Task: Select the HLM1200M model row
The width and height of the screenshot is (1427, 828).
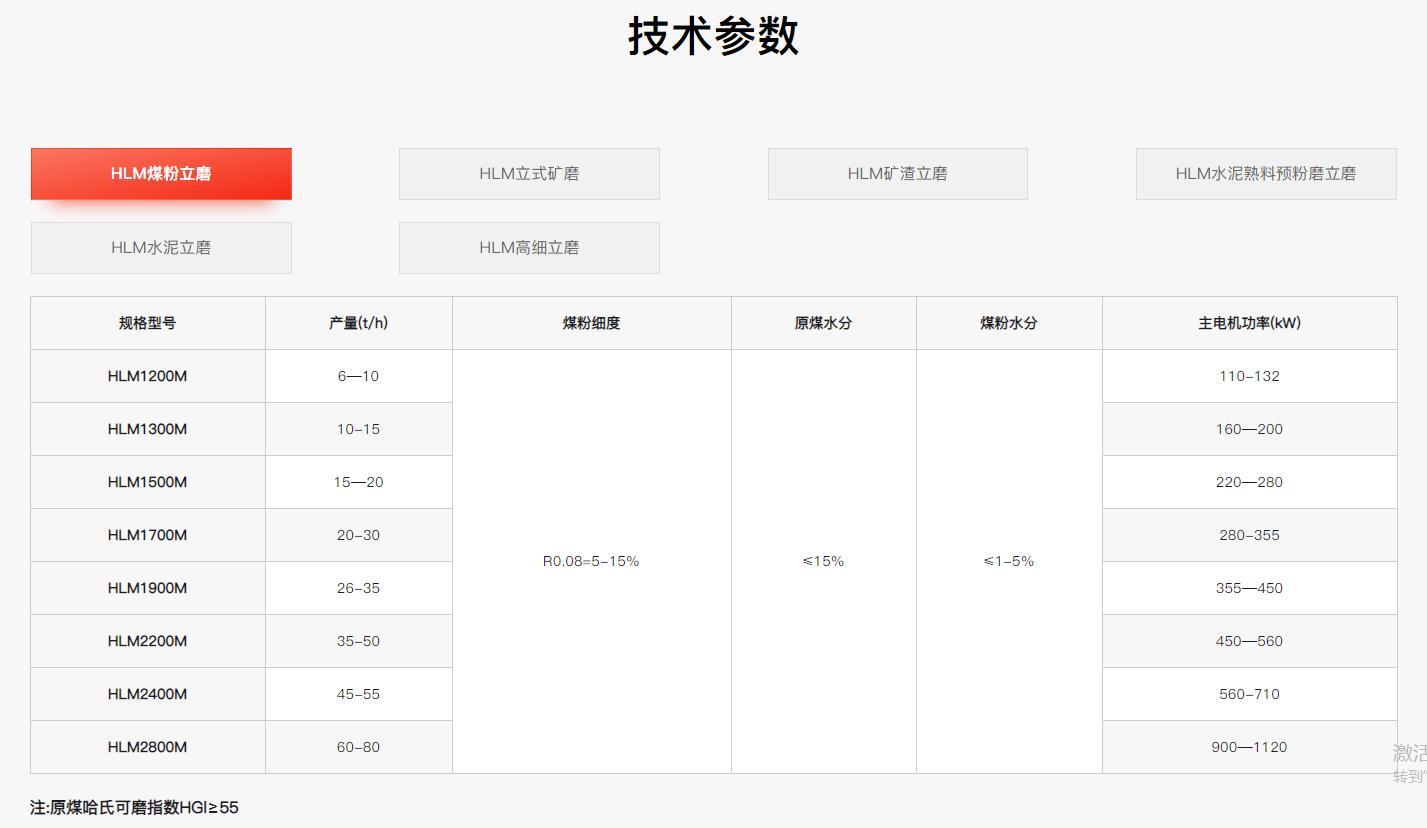Action: pyautogui.click(x=147, y=376)
